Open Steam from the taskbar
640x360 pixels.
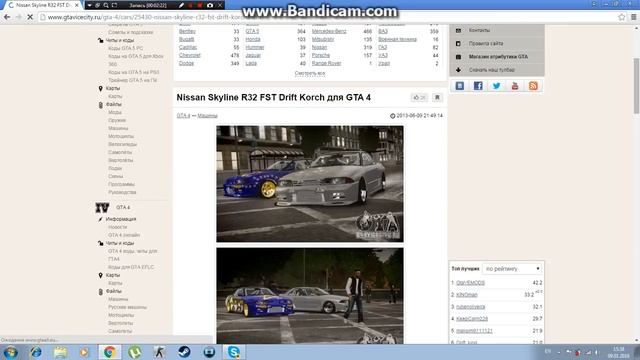(x=184, y=352)
